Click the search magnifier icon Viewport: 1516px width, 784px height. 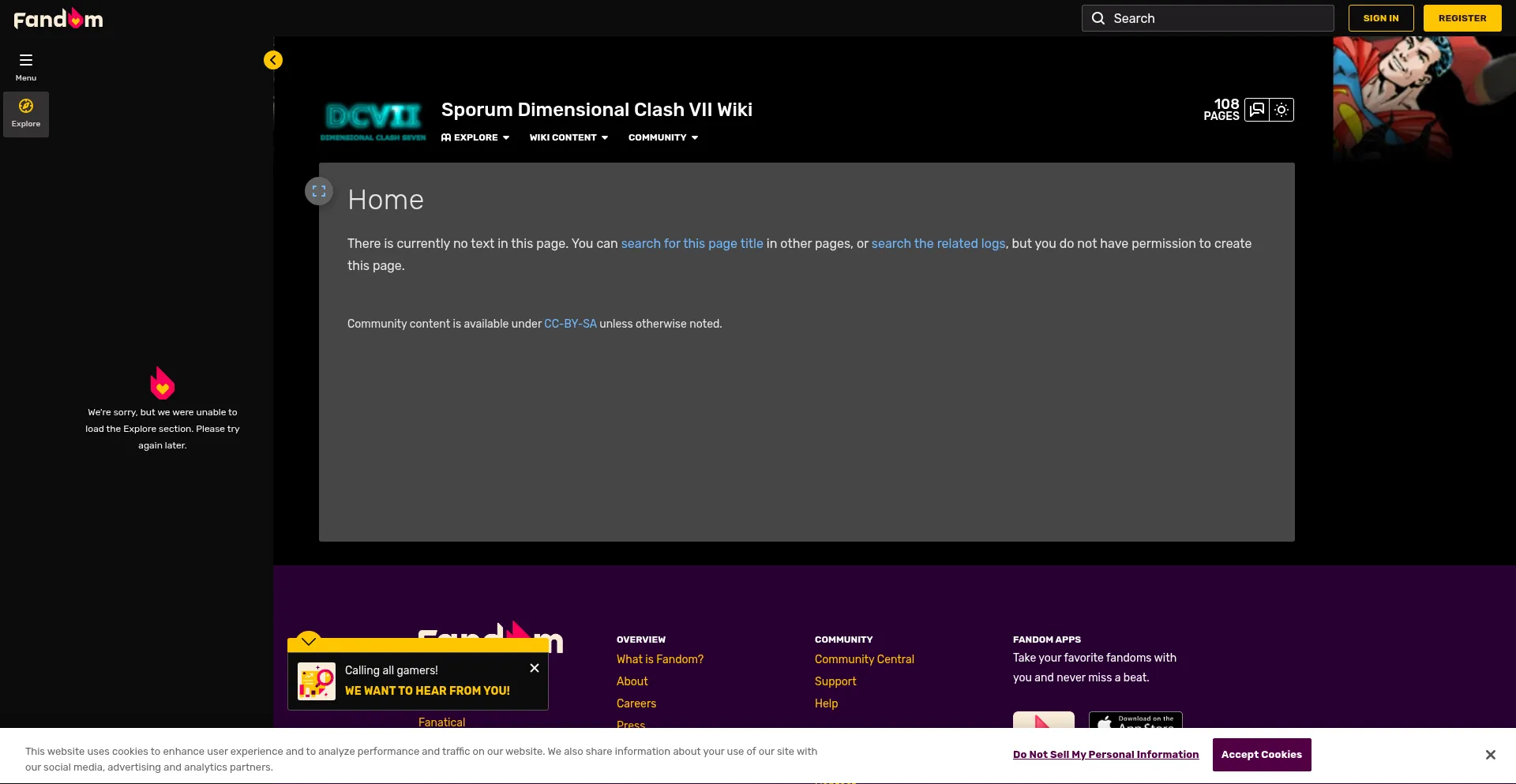[x=1098, y=18]
